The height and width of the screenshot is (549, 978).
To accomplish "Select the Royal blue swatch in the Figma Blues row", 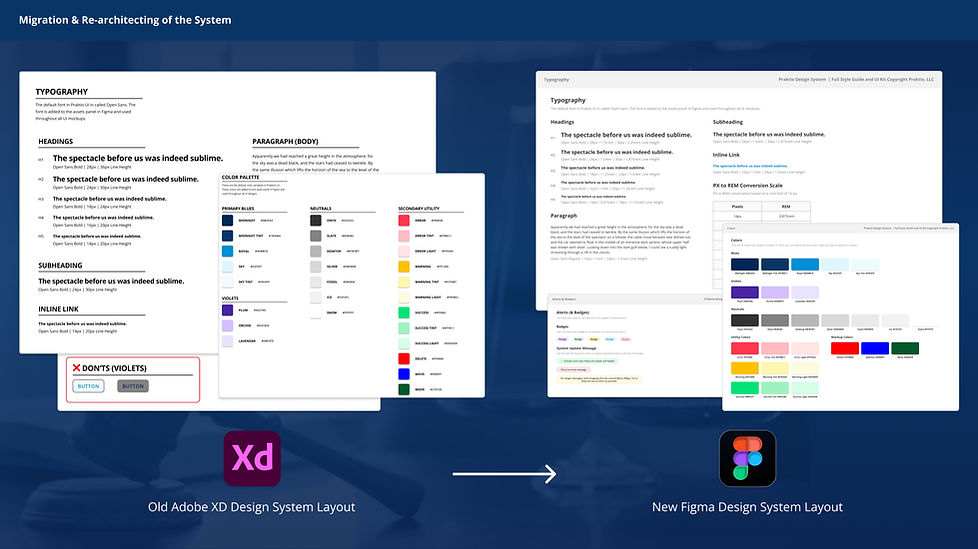I will [x=805, y=265].
